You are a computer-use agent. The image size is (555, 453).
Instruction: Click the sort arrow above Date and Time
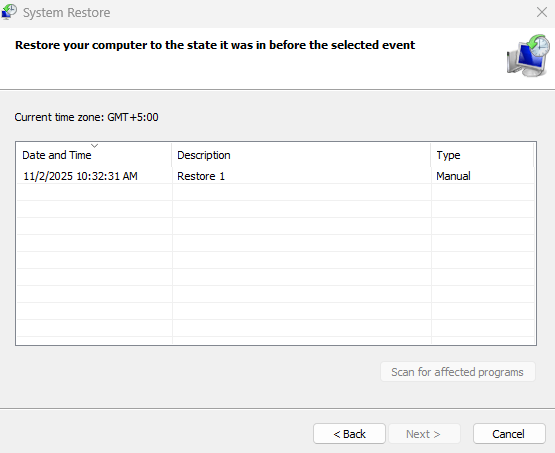(94, 145)
